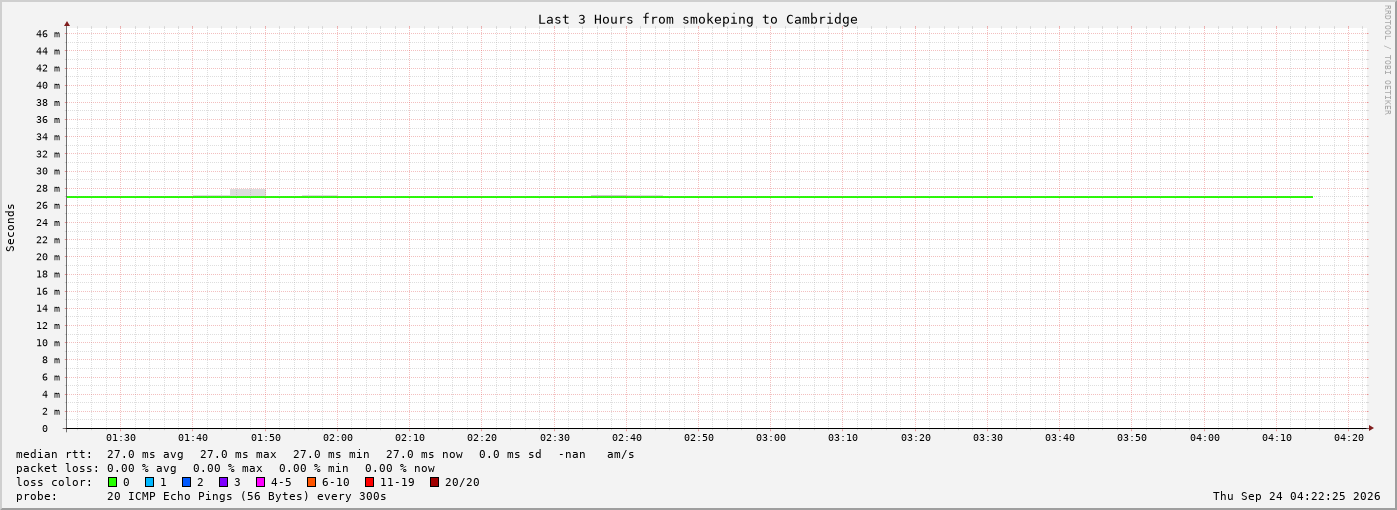
Task: Click the blue loss color 2 swatch
Action: pyautogui.click(x=187, y=482)
